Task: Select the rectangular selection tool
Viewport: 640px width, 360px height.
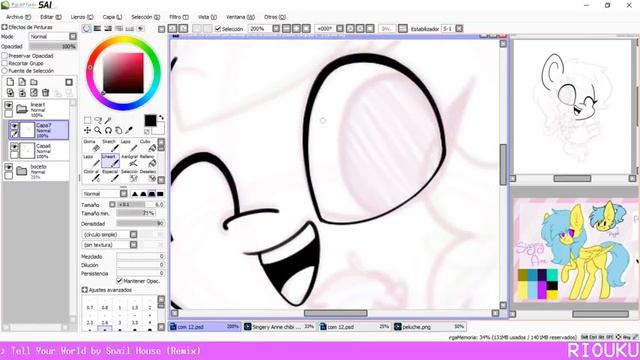Action: click(87, 120)
